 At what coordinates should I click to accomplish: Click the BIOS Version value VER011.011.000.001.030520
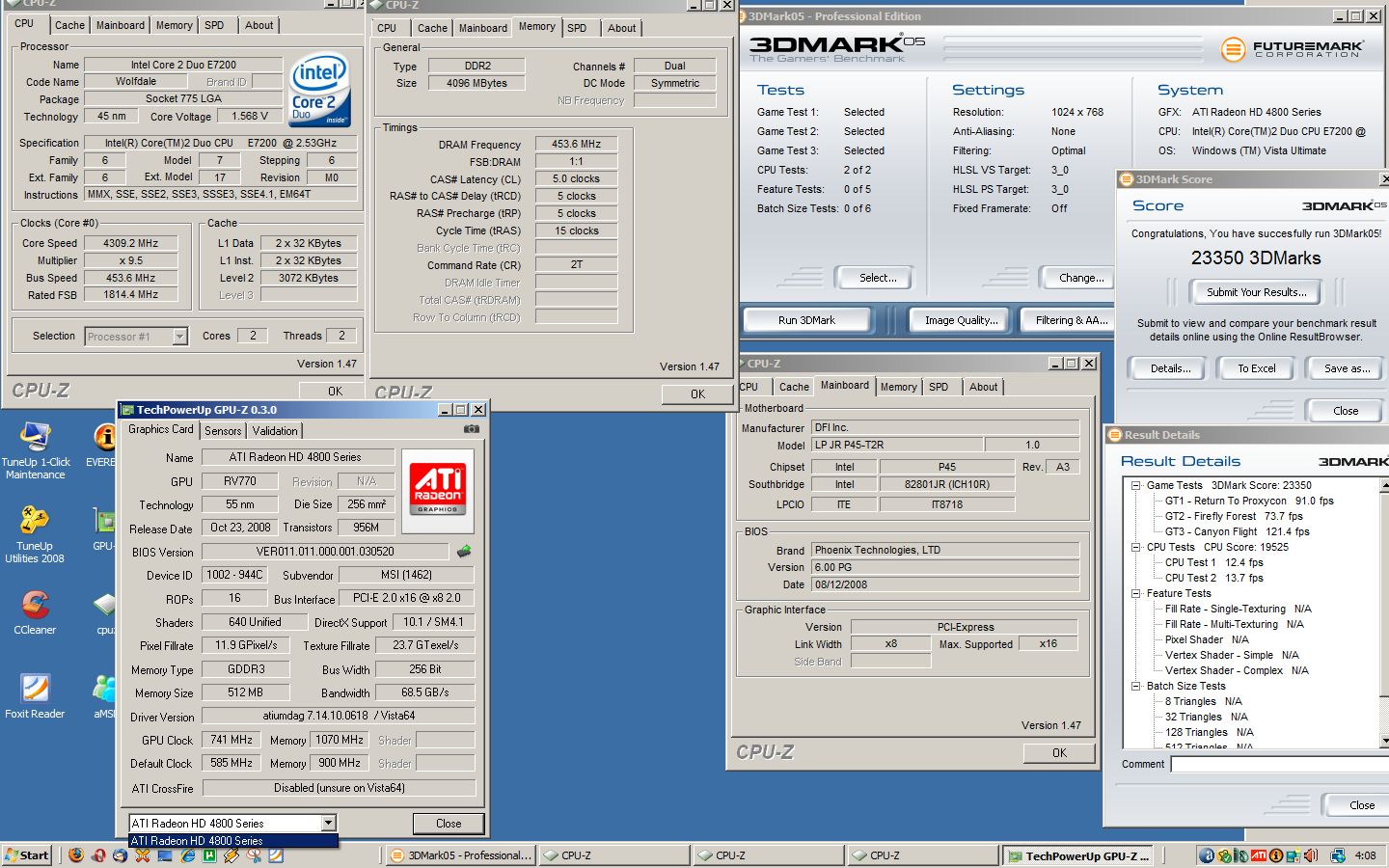pyautogui.click(x=325, y=552)
